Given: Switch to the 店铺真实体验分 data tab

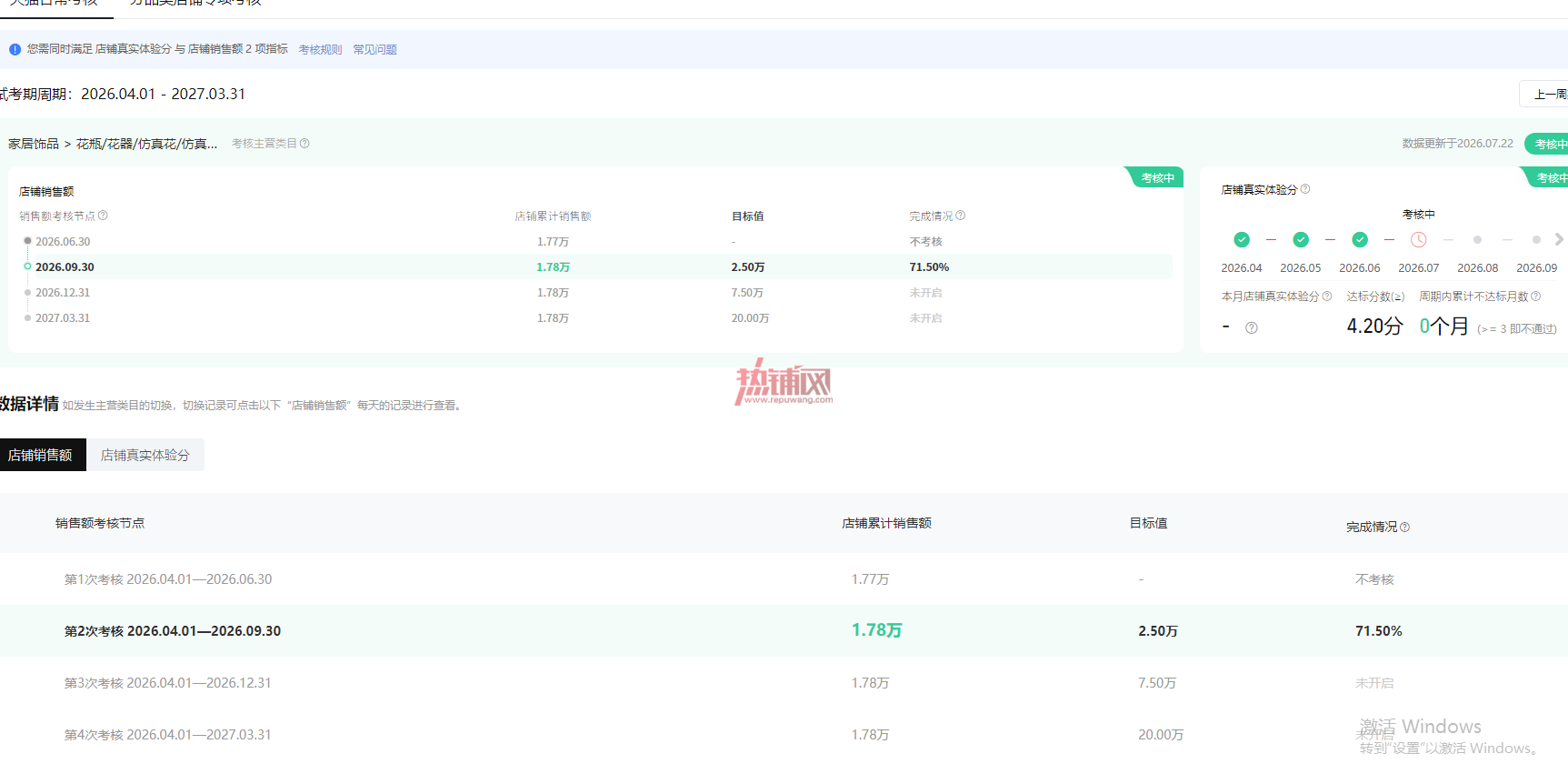Looking at the screenshot, I should (145, 455).
